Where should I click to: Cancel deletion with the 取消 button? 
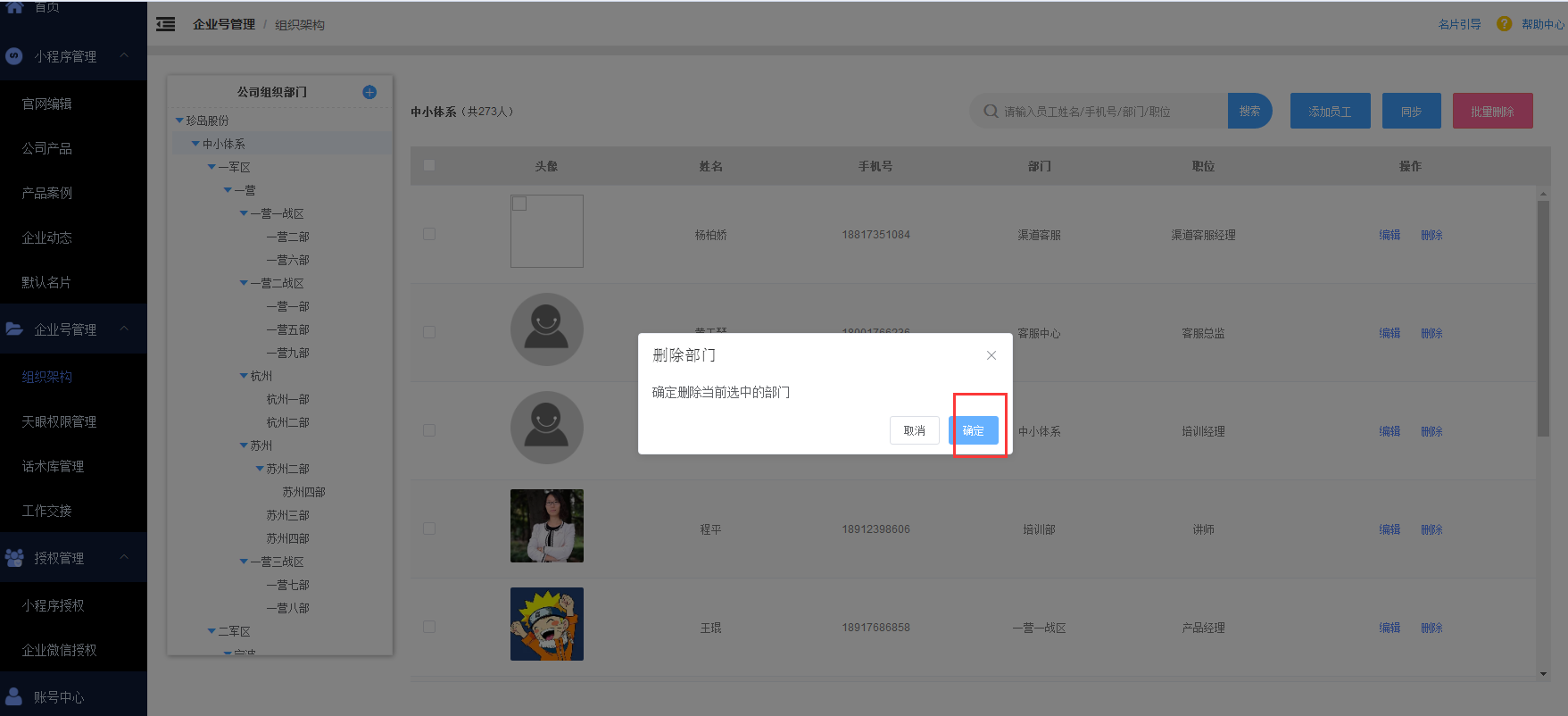914,430
